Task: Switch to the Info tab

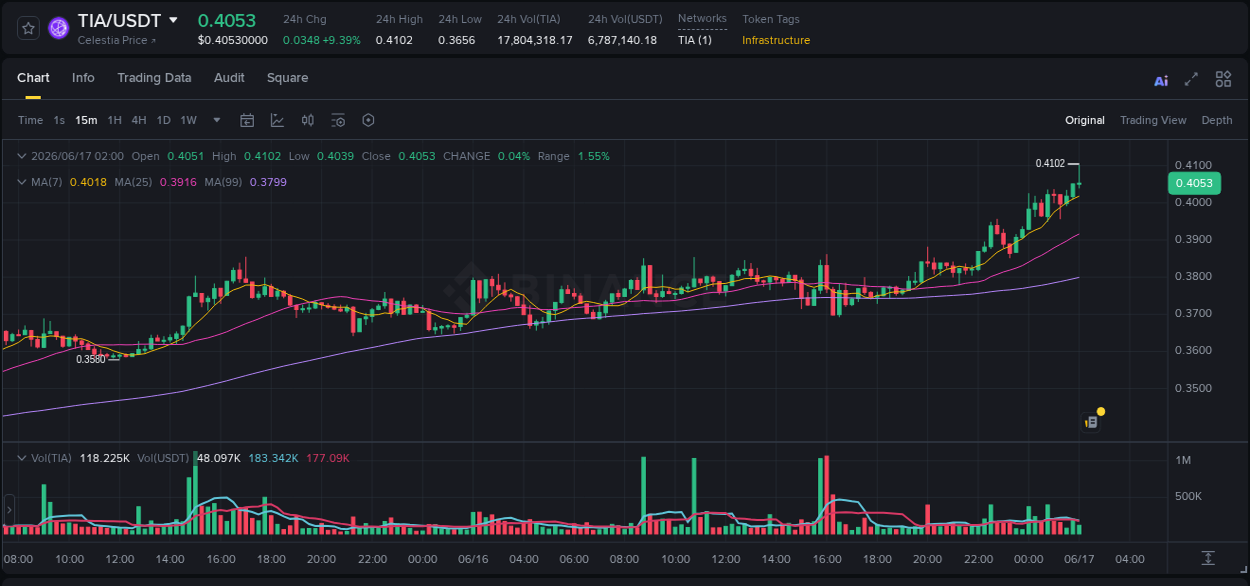Action: point(83,78)
